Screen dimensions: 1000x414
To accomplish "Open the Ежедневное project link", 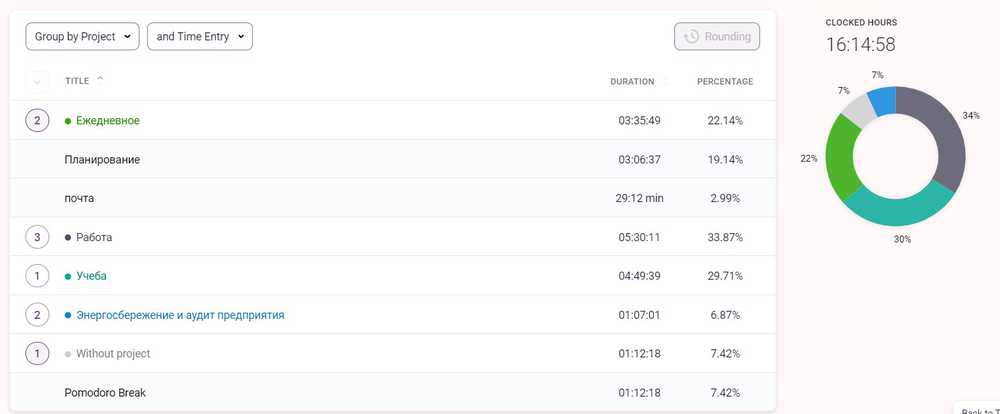I will tap(107, 121).
